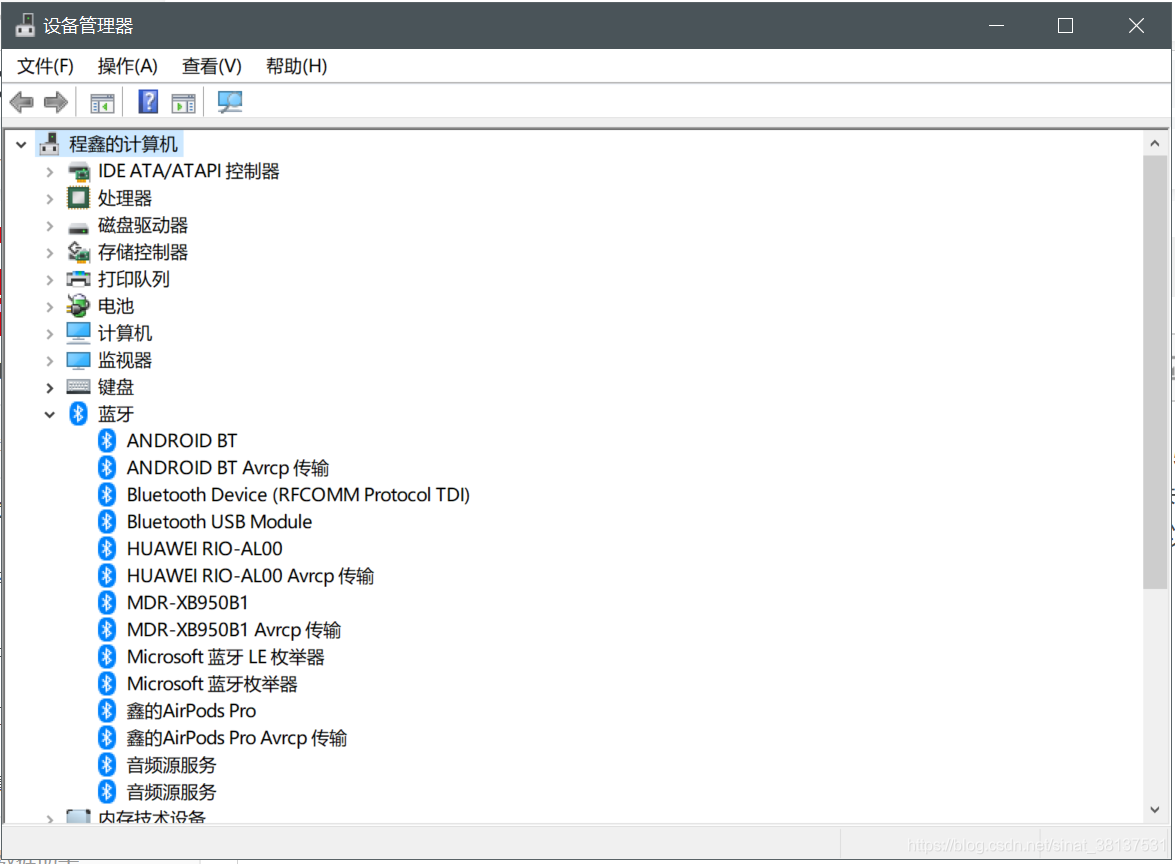Select ANDROID BT Avrcp 传输 device
This screenshot has height=864, width=1175.
[228, 468]
